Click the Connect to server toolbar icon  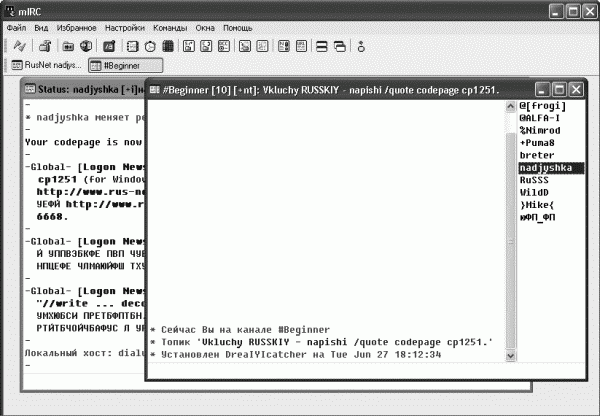coord(19,46)
